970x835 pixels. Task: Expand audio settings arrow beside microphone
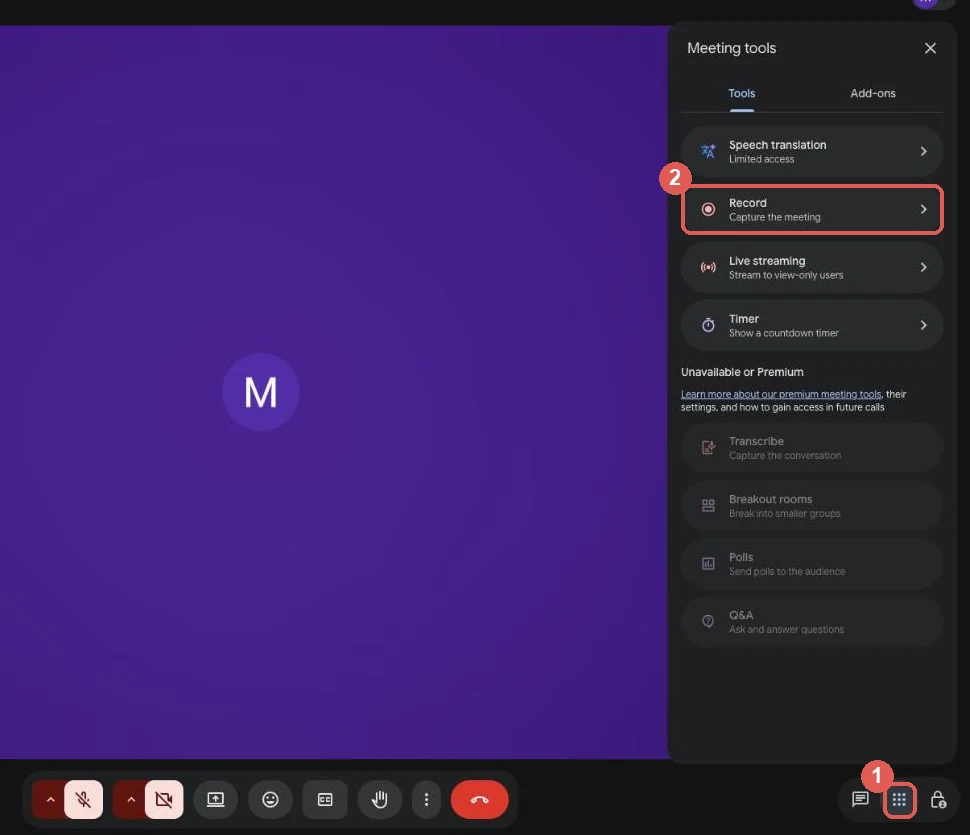point(50,799)
